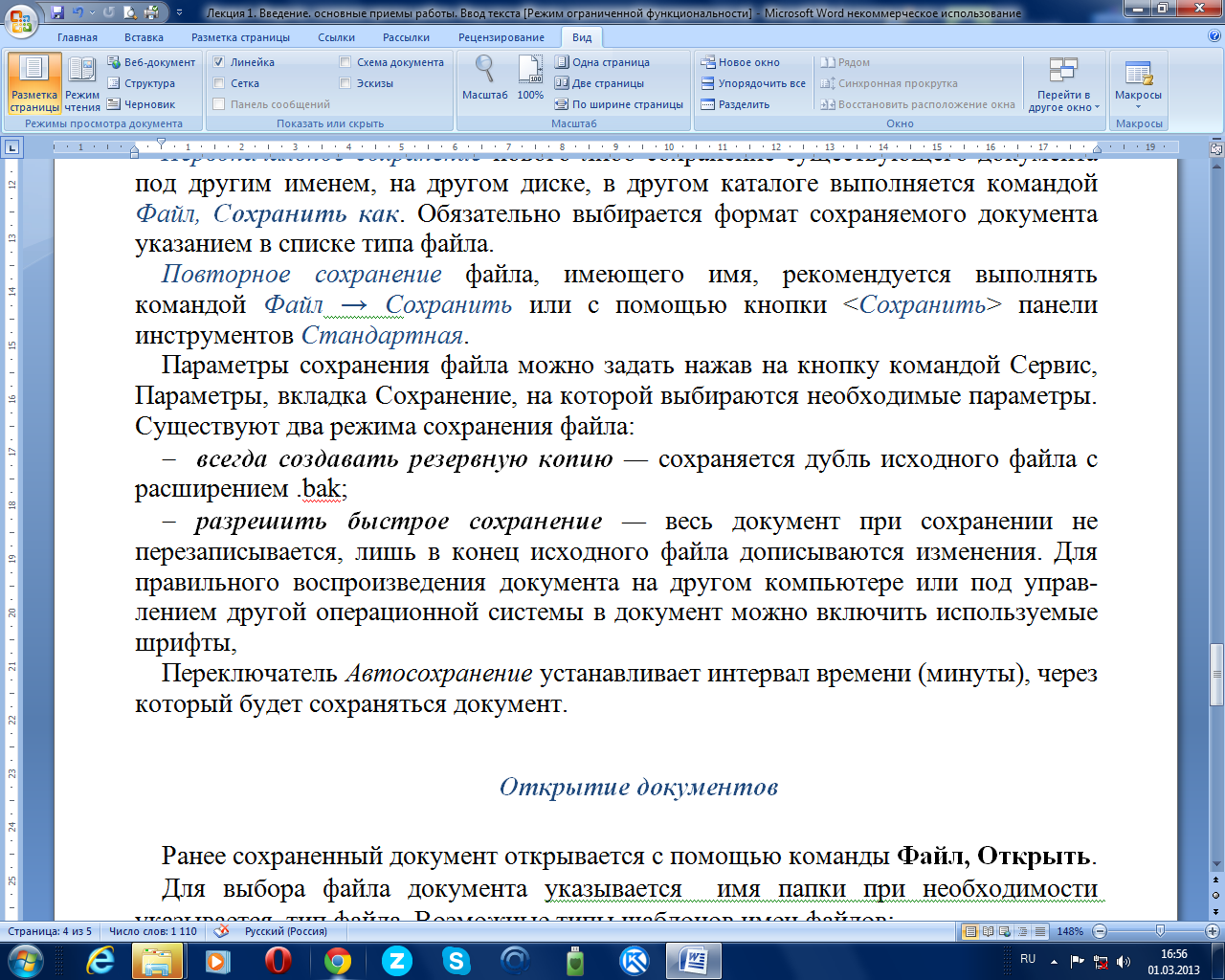
Task: Open the Макросы dropdown button
Action: point(1138,84)
